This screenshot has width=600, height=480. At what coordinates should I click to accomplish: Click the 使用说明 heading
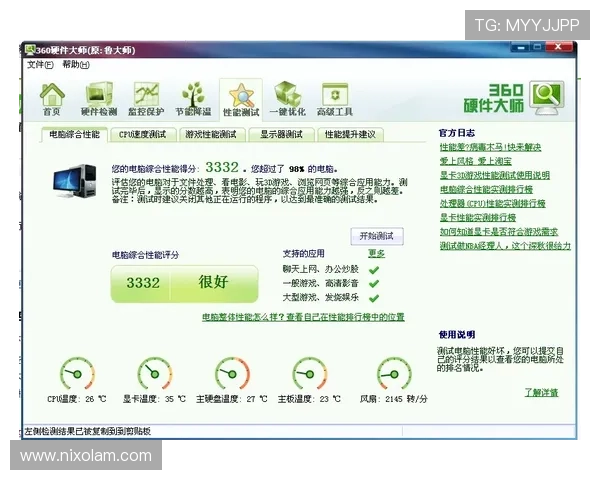coord(457,335)
